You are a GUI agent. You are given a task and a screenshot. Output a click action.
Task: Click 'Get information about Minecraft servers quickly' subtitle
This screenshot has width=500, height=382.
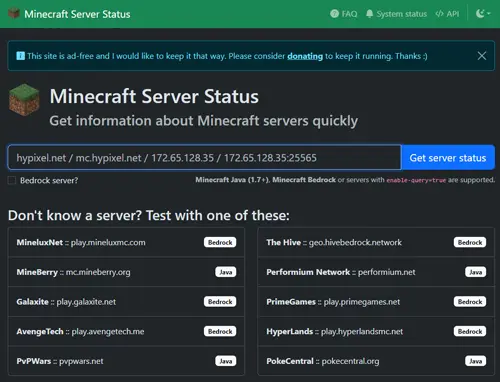point(204,121)
